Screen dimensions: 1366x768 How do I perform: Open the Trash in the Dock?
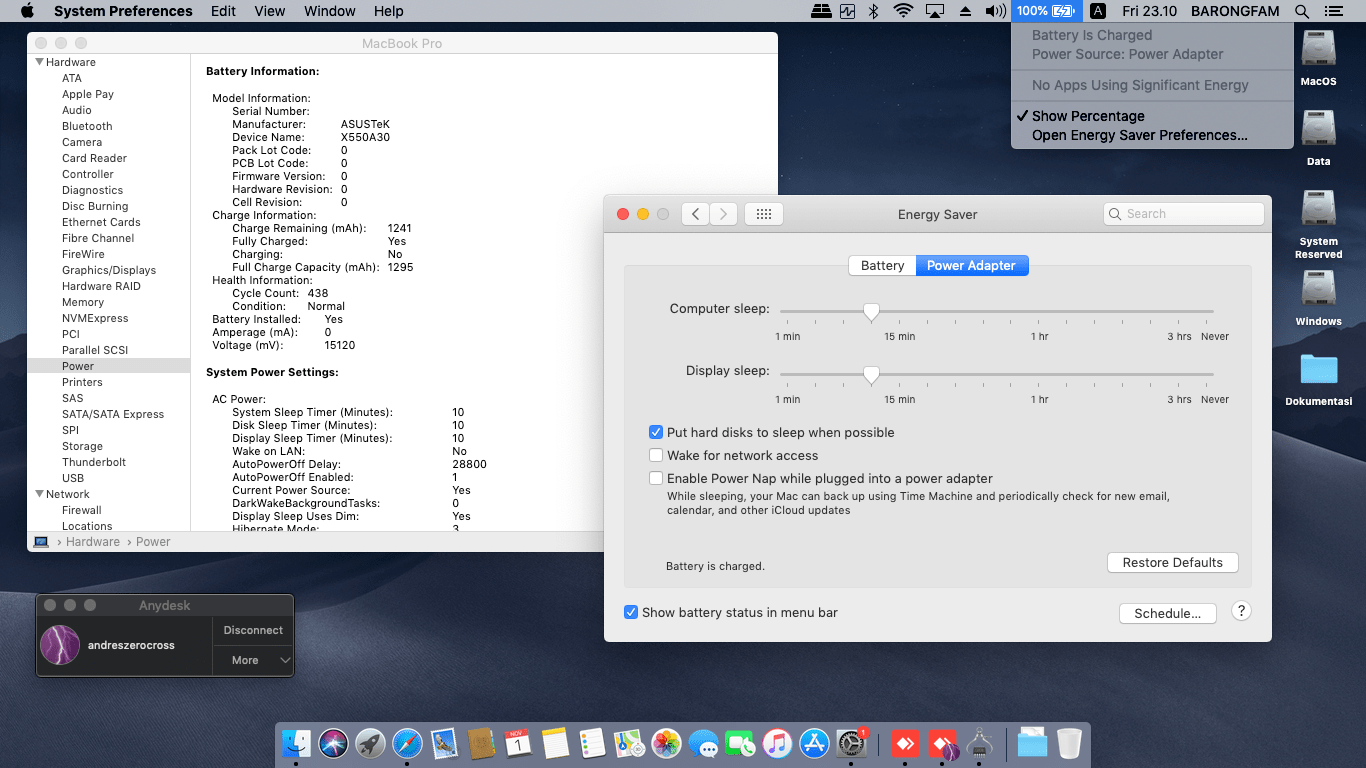click(1069, 743)
